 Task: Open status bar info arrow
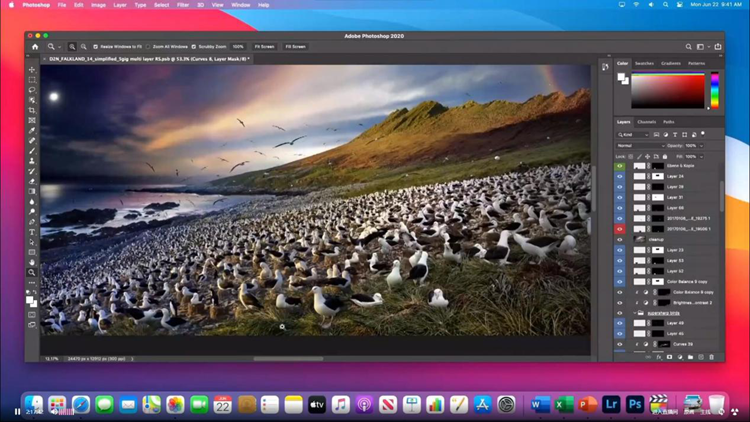[132, 358]
